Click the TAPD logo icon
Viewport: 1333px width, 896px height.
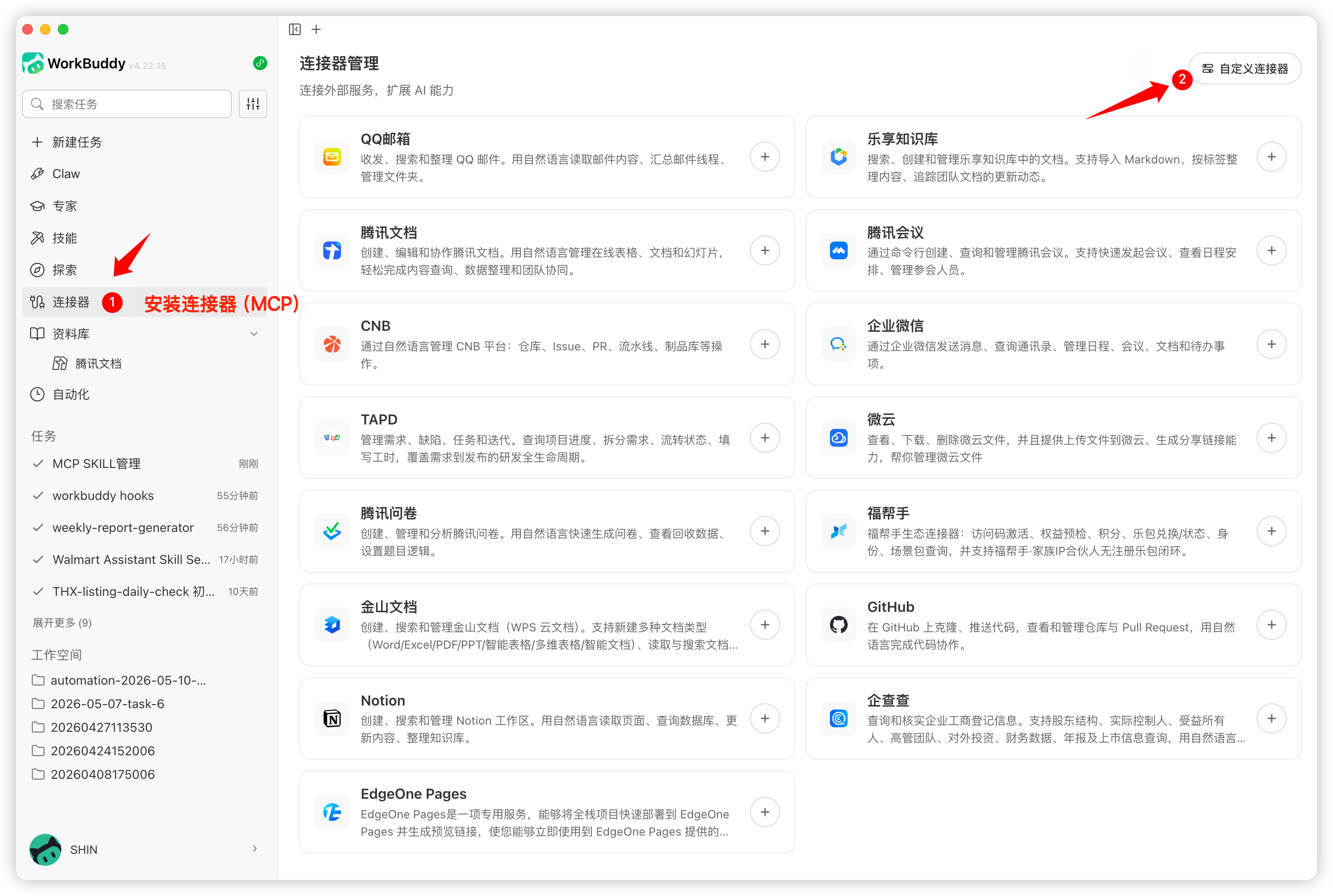point(332,438)
